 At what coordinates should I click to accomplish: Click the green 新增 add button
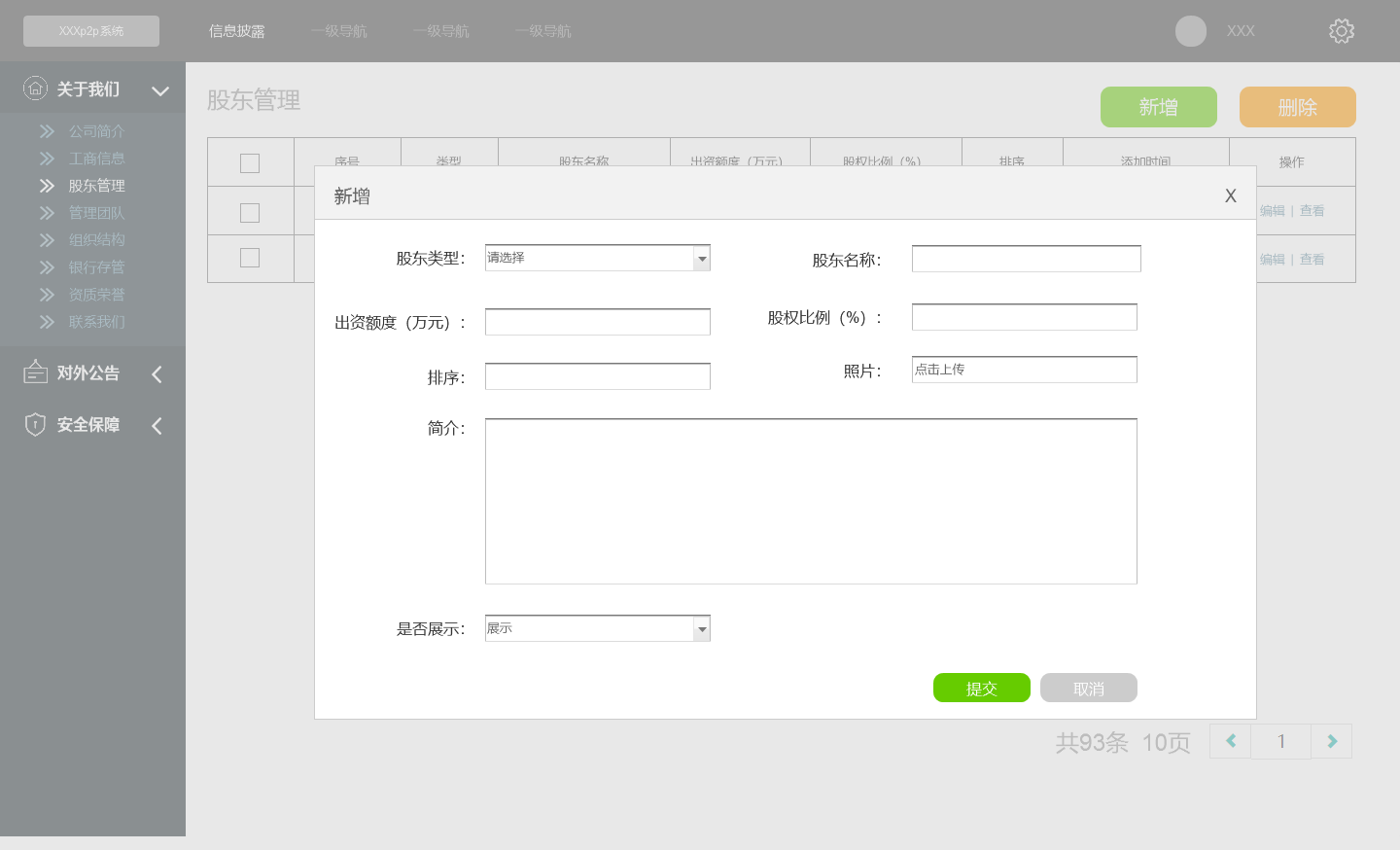tap(1159, 107)
